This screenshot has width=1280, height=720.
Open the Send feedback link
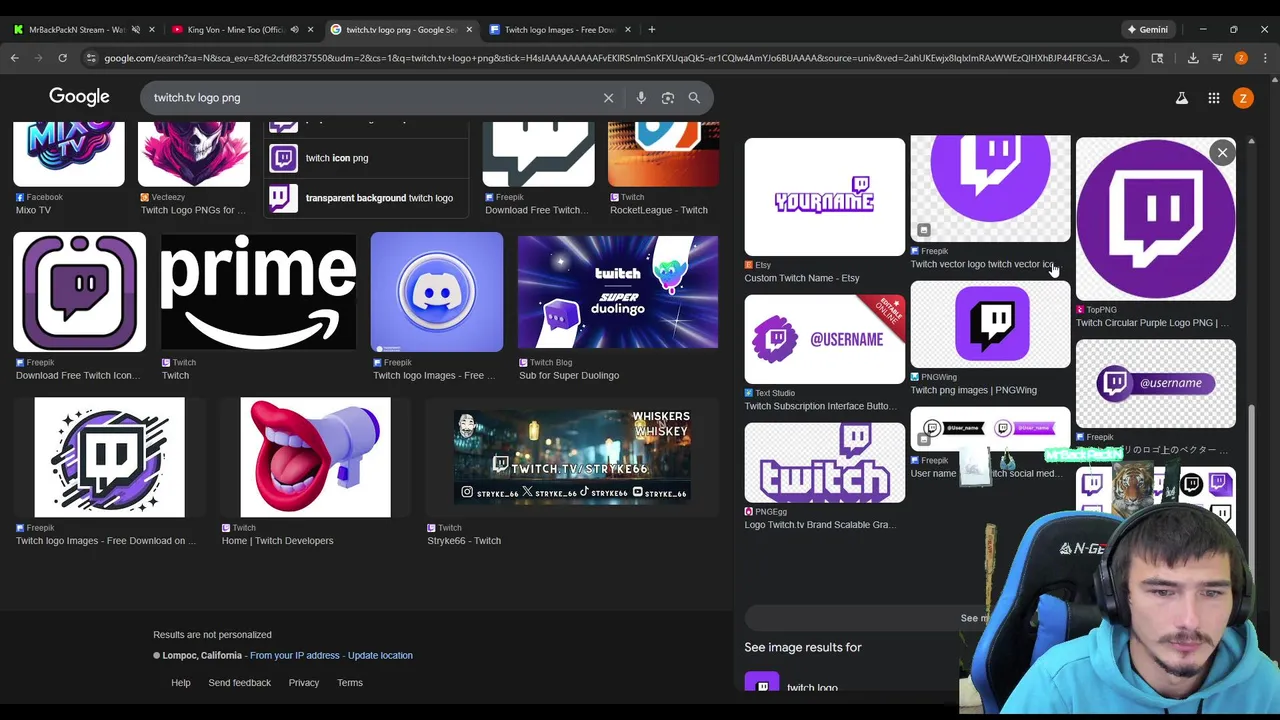tap(239, 683)
